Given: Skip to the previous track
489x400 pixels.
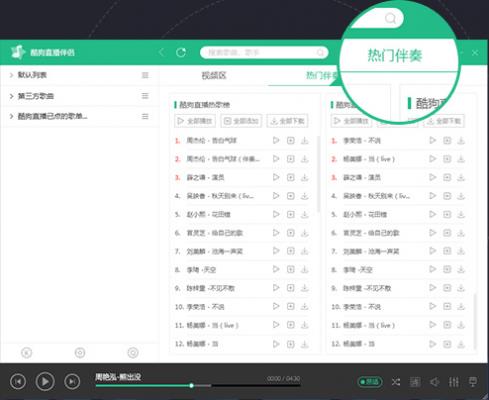Looking at the screenshot, I should click(x=18, y=381).
